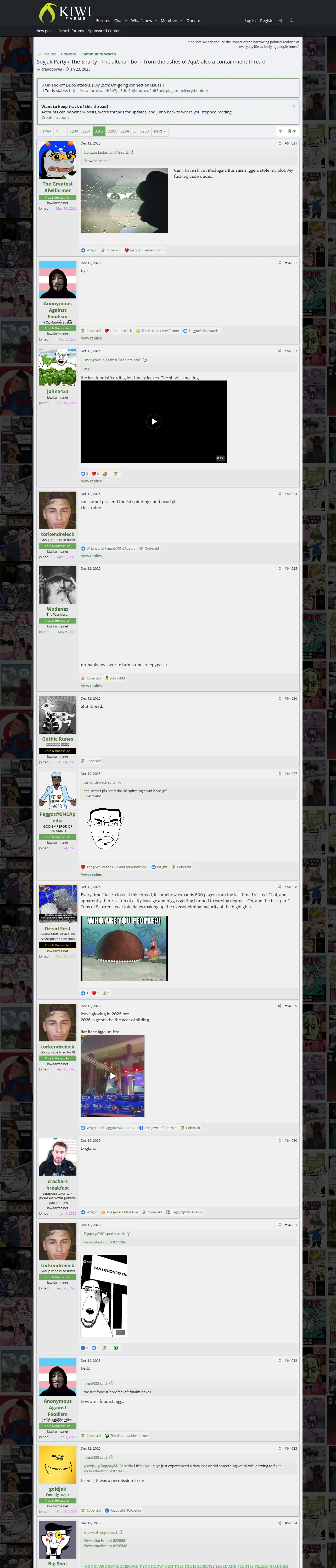The height and width of the screenshot is (1568, 336).
Task: Click quote arrow after 'john5433 said' in post #64,032
Action: coord(111,1383)
